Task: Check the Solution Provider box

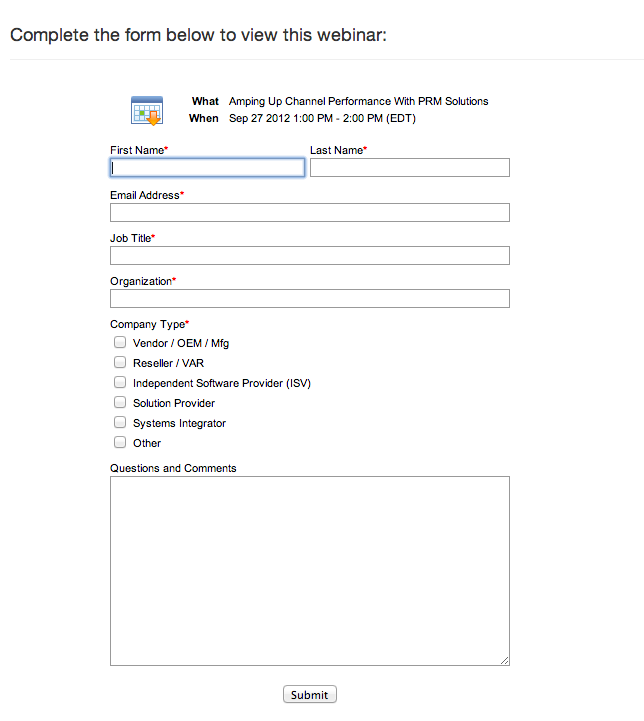Action: pyautogui.click(x=120, y=402)
